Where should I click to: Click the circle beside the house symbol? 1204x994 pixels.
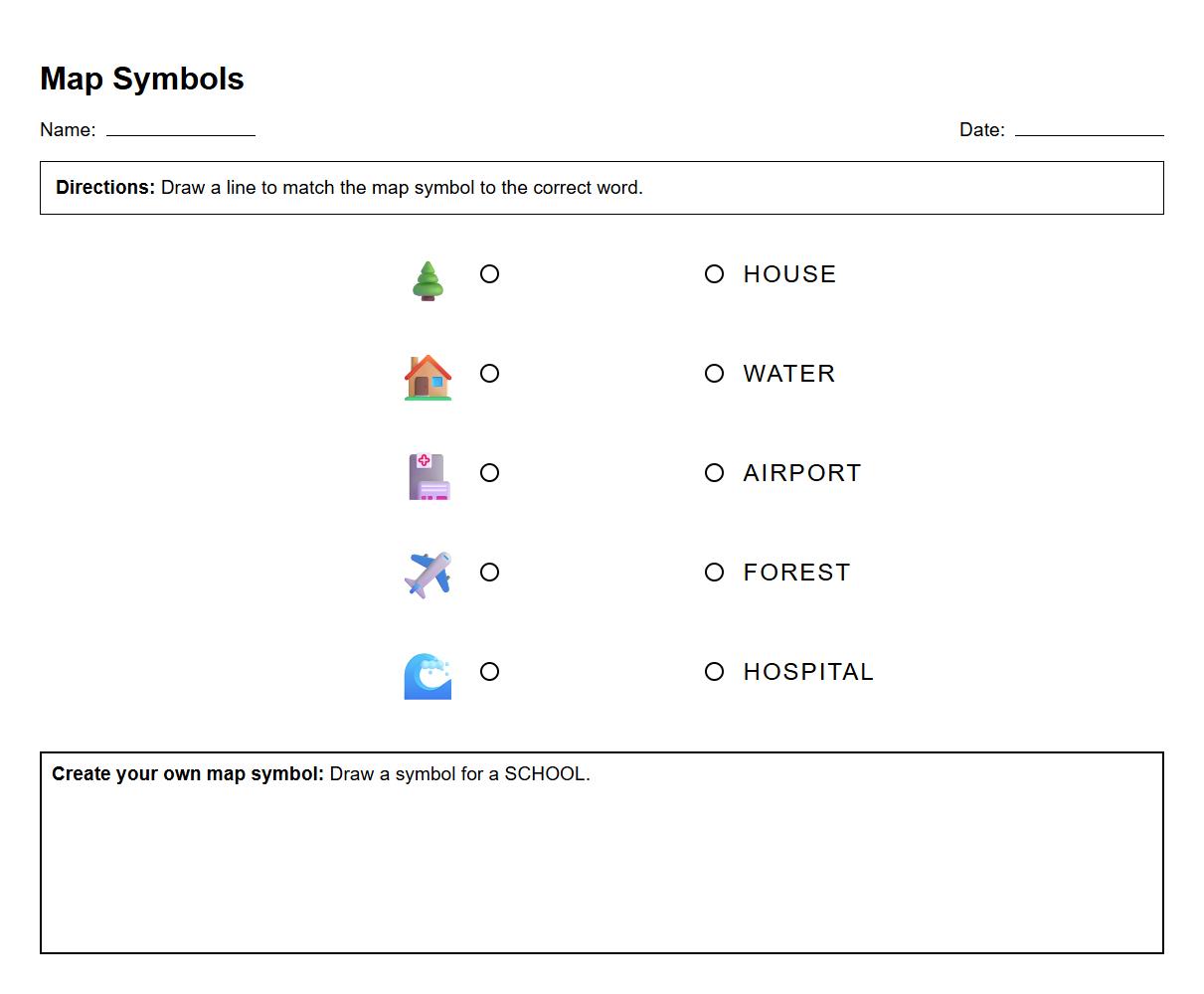coord(489,374)
